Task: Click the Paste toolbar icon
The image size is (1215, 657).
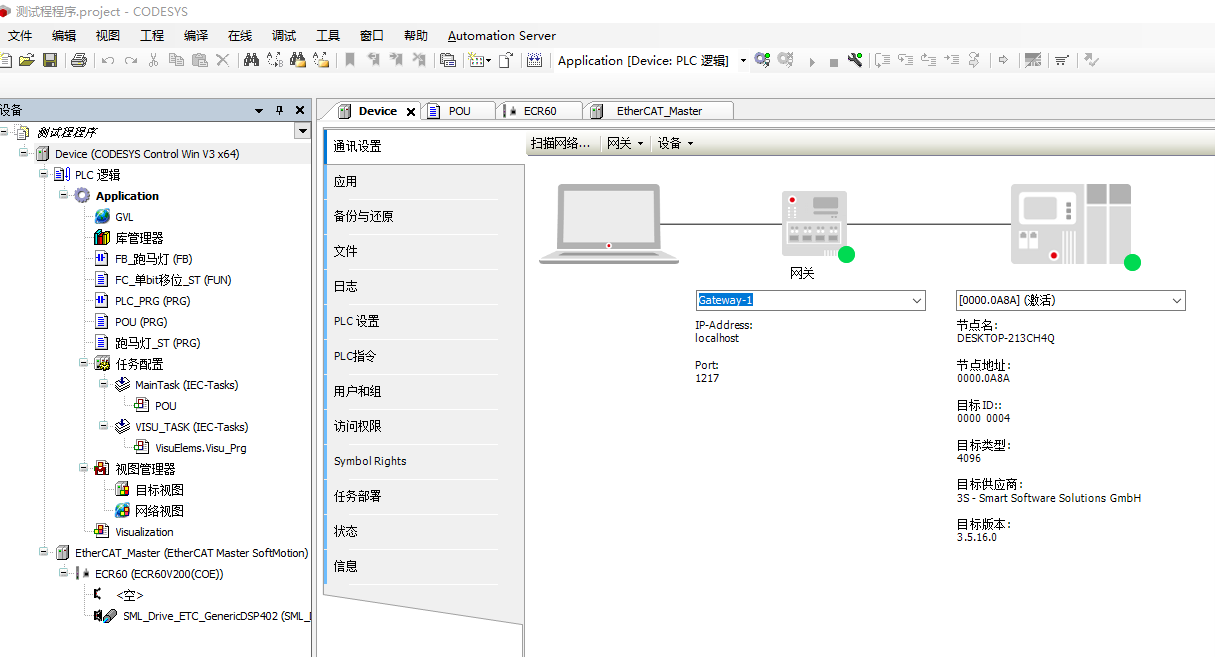Action: tap(199, 60)
